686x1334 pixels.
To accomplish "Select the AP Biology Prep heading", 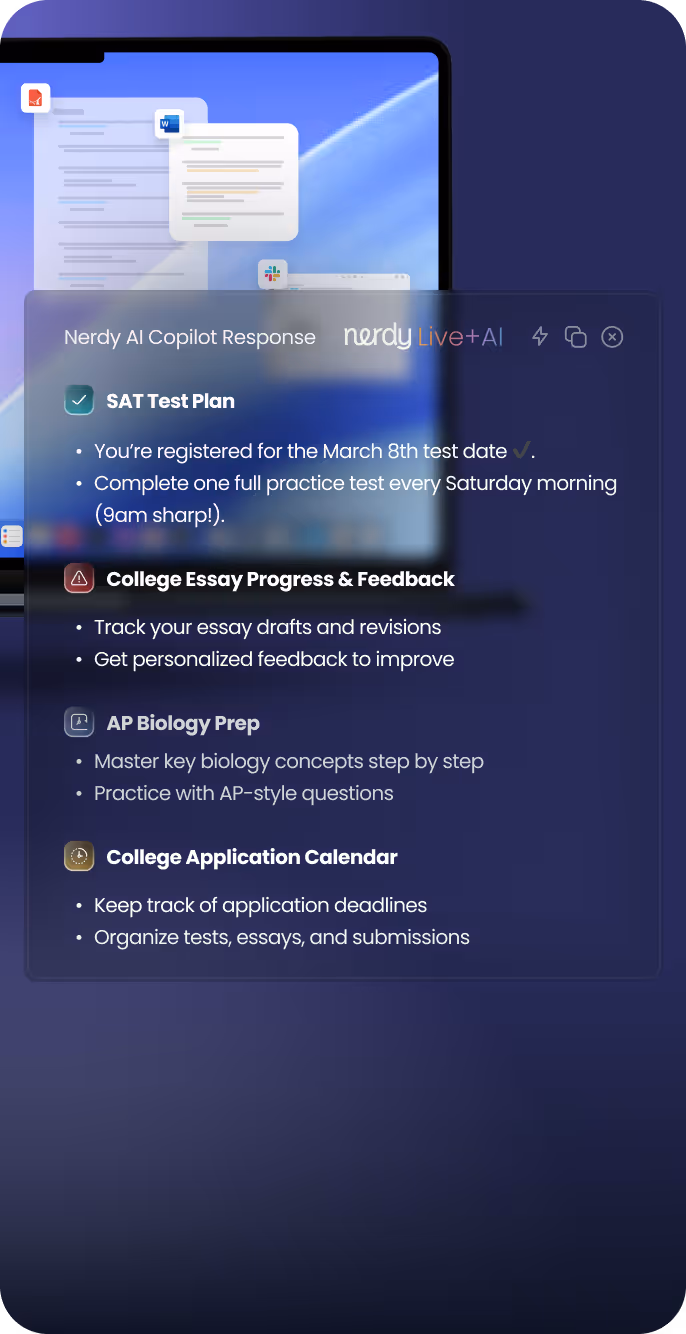I will click(183, 723).
